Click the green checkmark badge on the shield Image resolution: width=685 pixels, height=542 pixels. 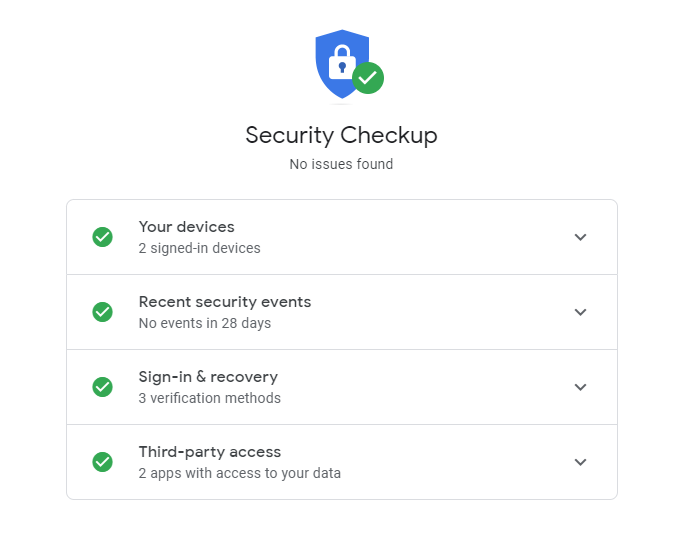click(x=368, y=78)
